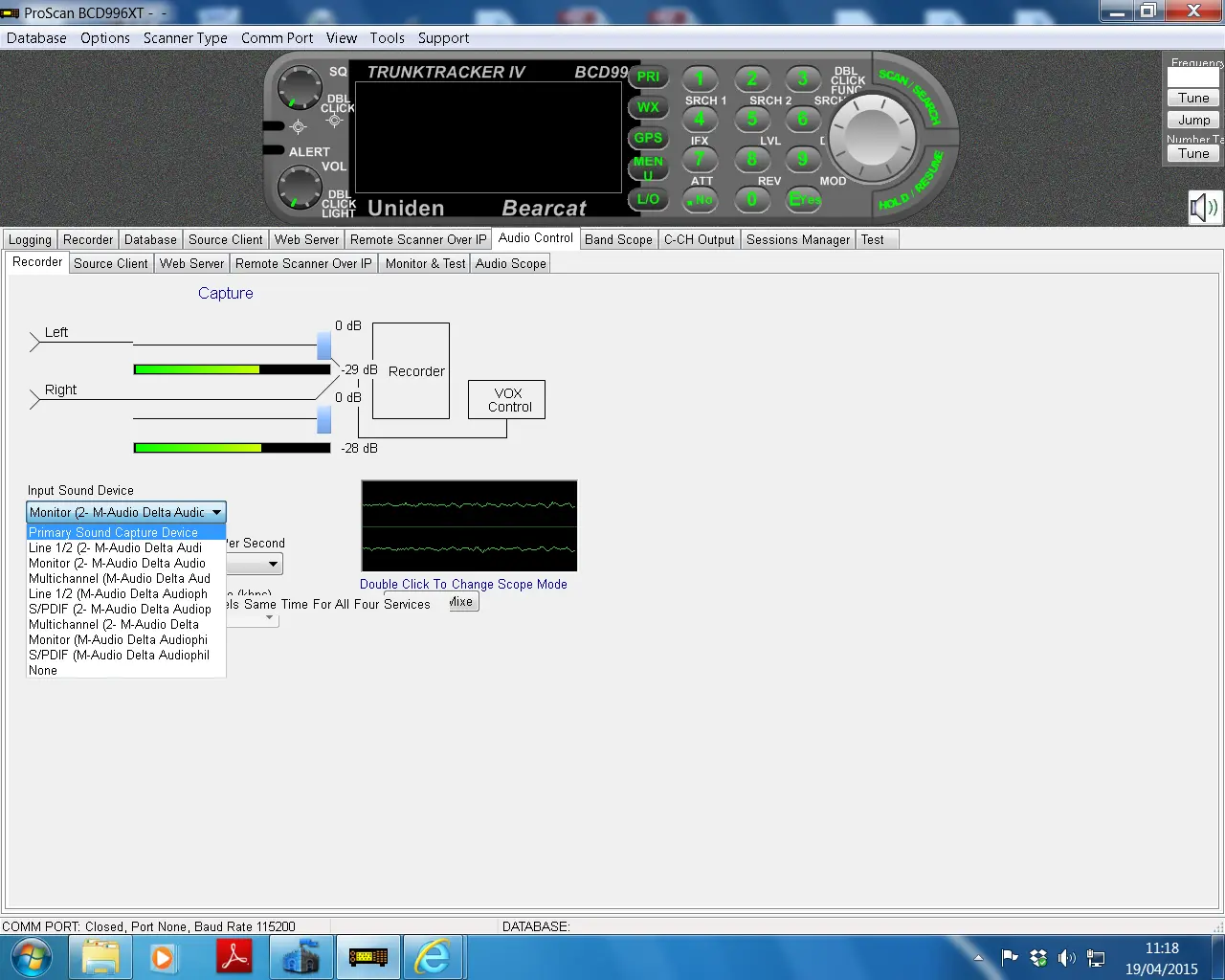The image size is (1225, 980).
Task: Click scanner keypad number 9
Action: click(802, 159)
